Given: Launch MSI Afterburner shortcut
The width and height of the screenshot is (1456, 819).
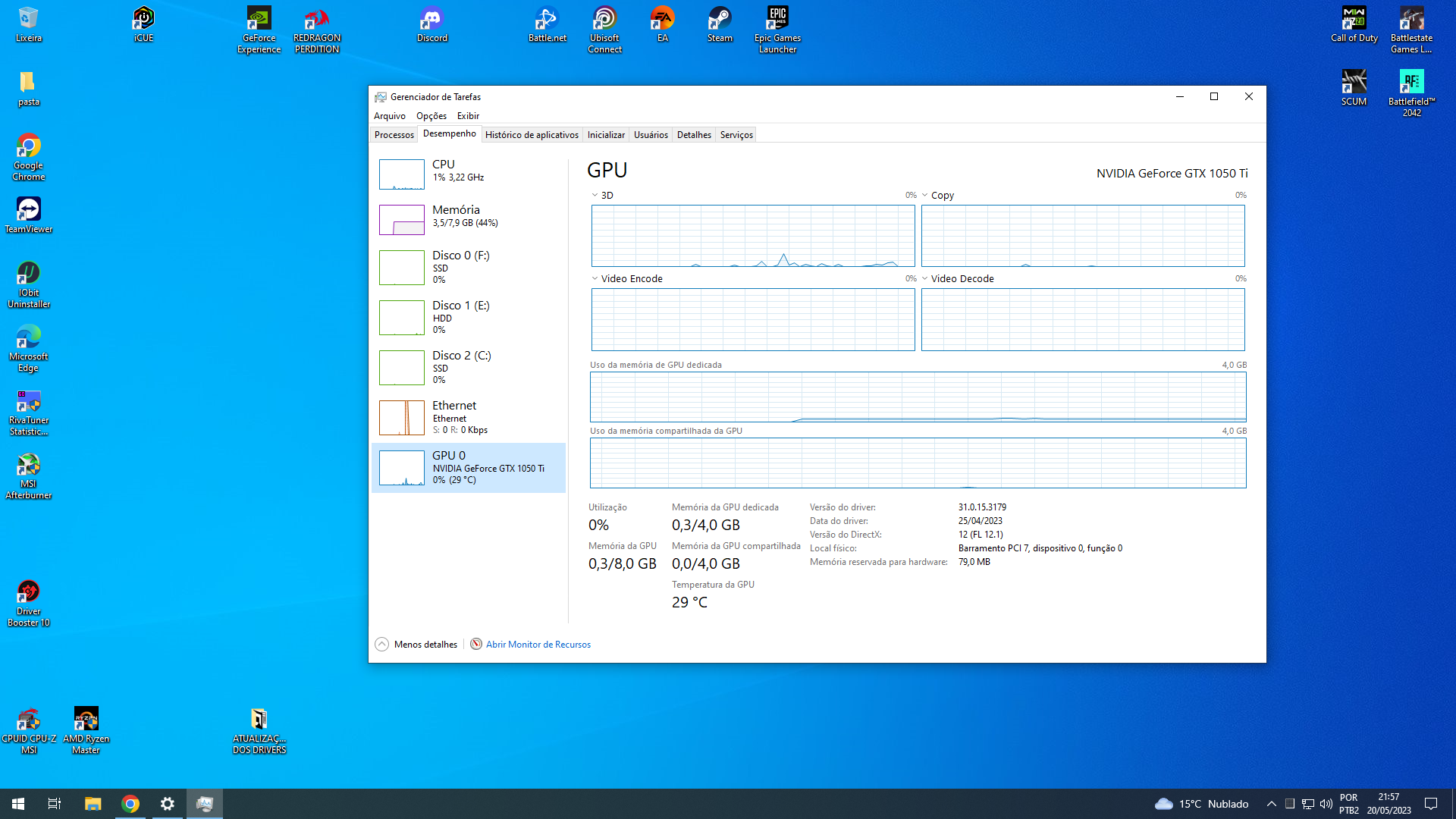Looking at the screenshot, I should [x=28, y=475].
